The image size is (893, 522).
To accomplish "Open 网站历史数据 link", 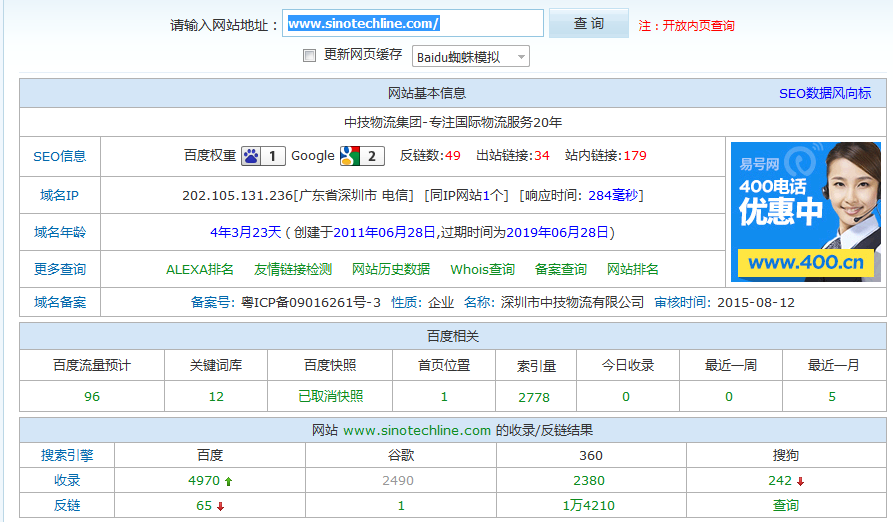I will pyautogui.click(x=391, y=269).
